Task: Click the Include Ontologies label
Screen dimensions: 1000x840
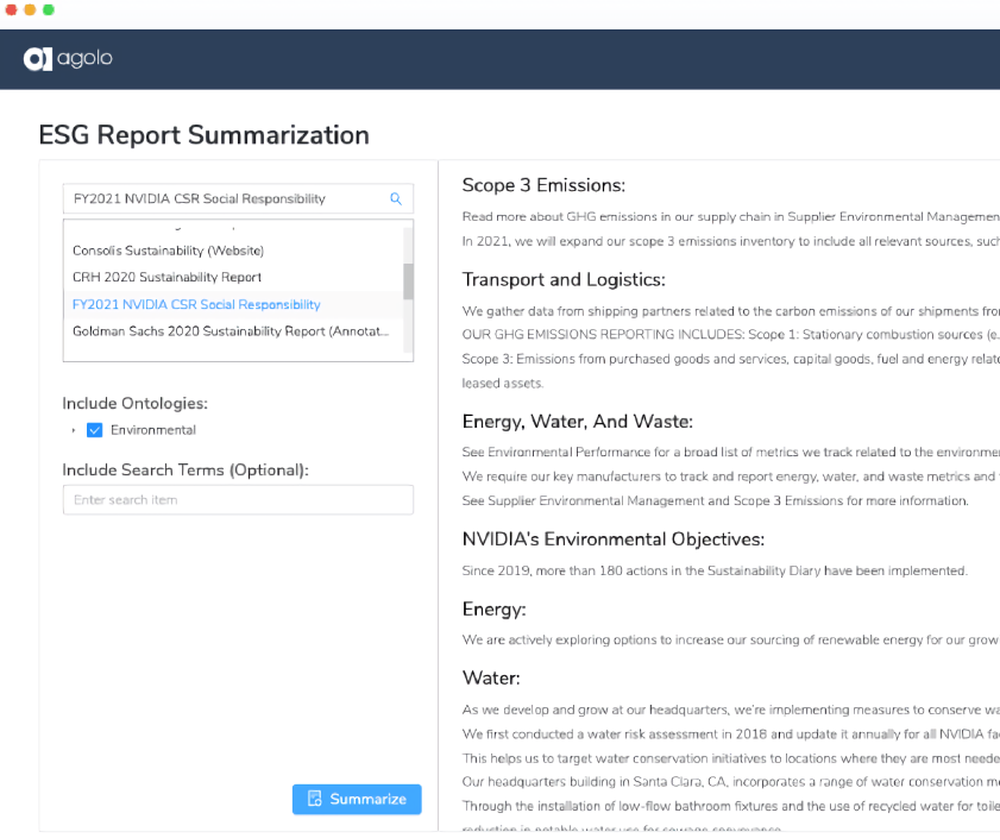Action: pos(135,404)
